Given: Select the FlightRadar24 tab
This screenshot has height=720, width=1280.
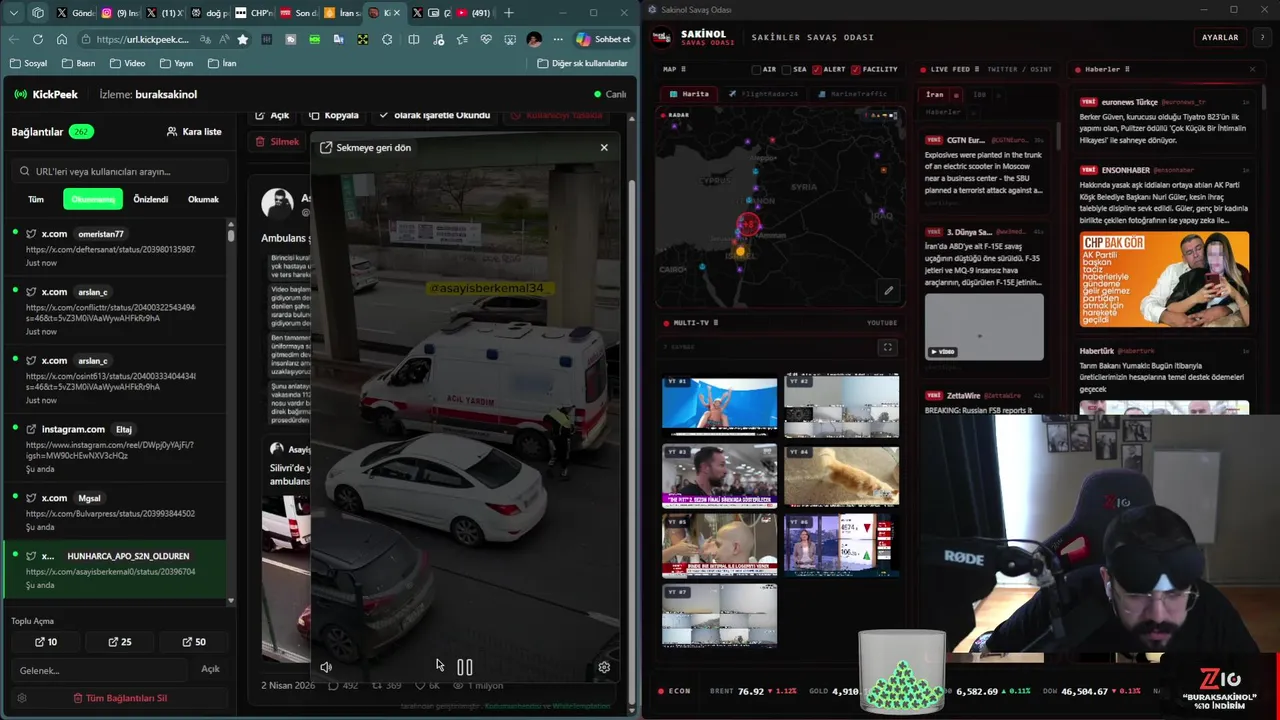Looking at the screenshot, I should [x=764, y=94].
